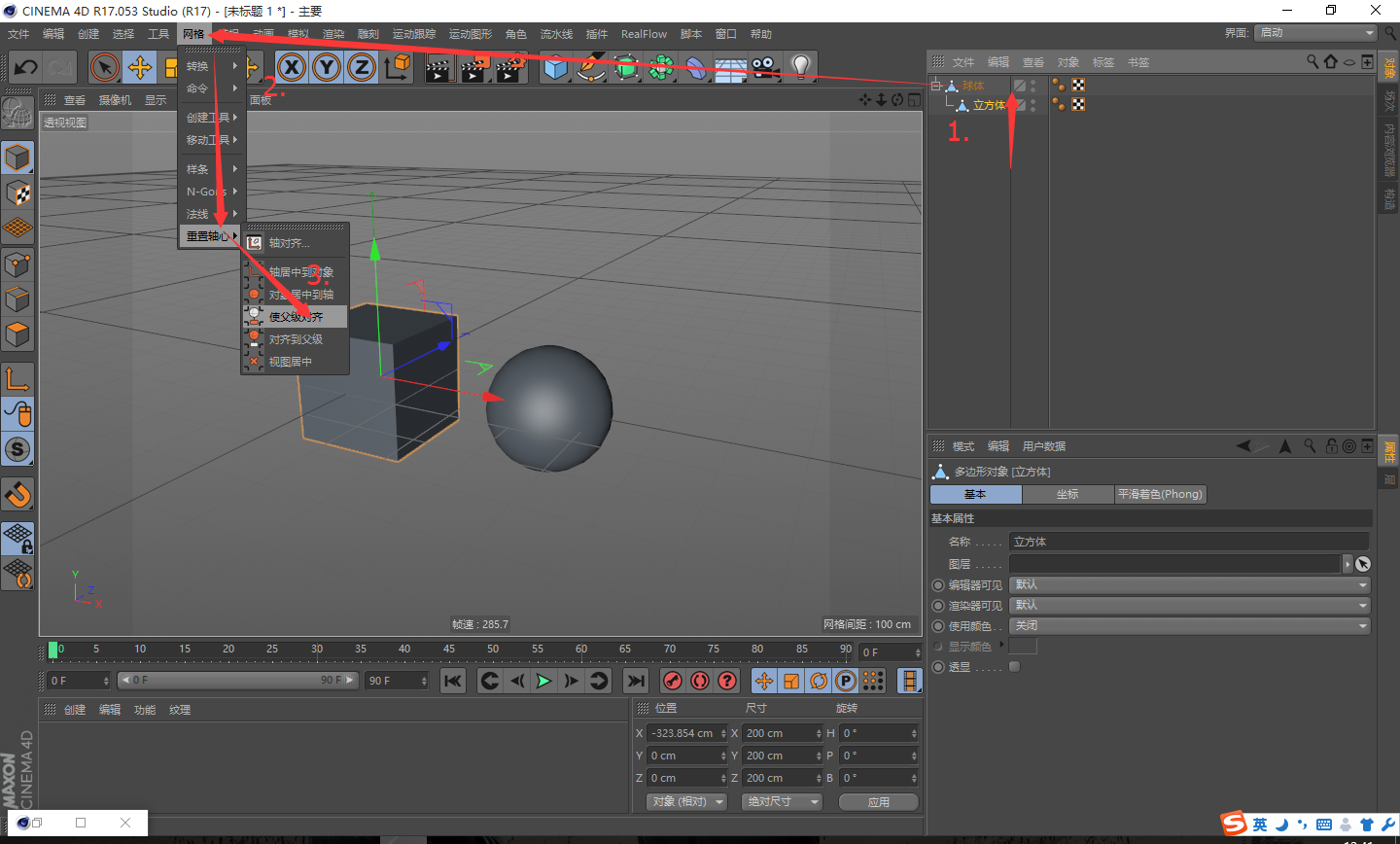Image resolution: width=1400 pixels, height=844 pixels.
Task: Switch coordinate system icon
Action: [x=397, y=67]
